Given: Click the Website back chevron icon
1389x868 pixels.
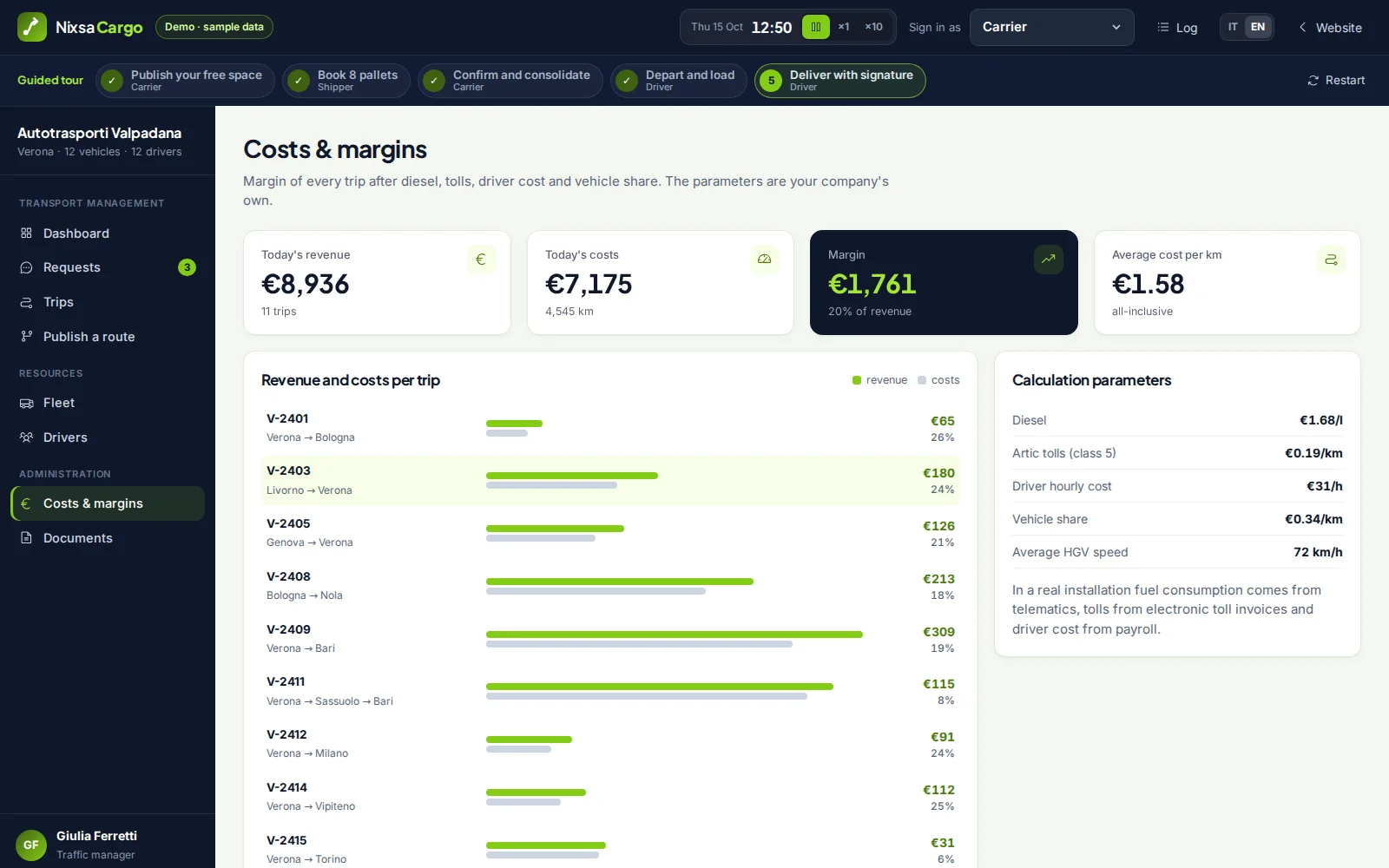Looking at the screenshot, I should (x=1302, y=28).
